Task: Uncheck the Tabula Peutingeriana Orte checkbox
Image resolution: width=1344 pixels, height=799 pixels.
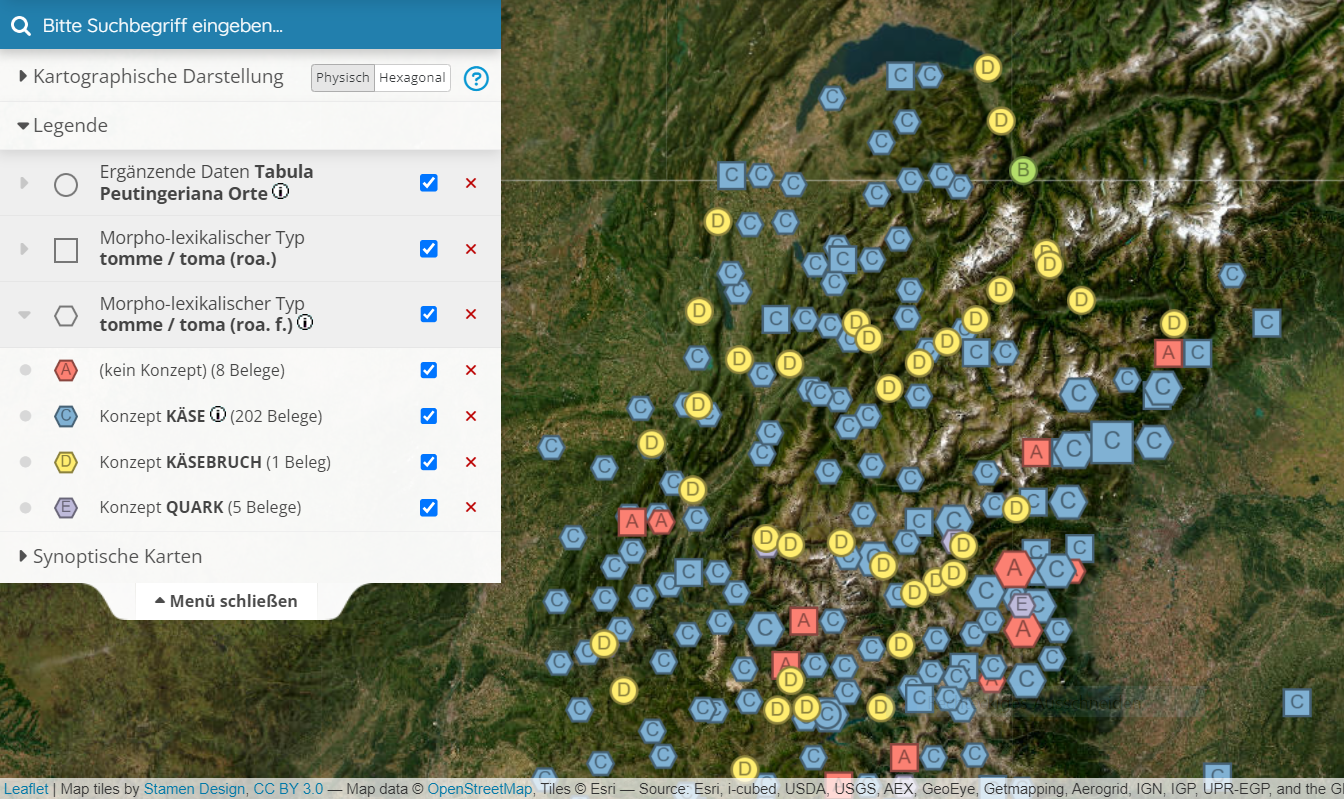Action: [x=429, y=183]
